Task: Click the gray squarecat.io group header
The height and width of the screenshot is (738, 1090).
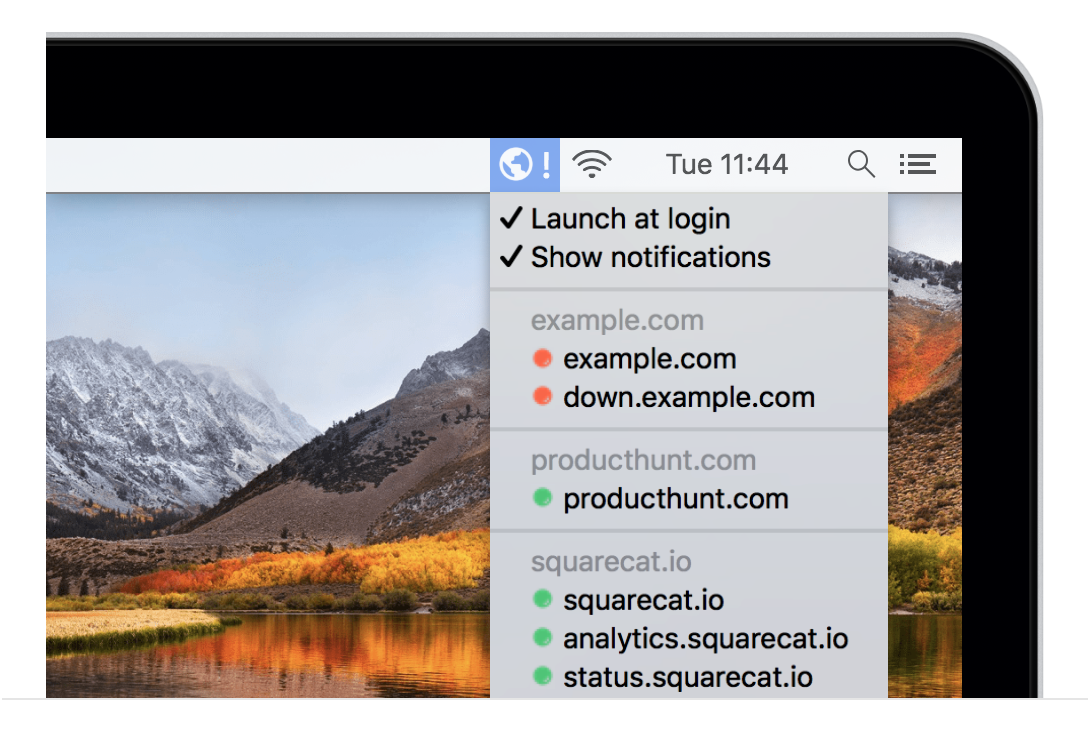Action: pyautogui.click(x=611, y=561)
